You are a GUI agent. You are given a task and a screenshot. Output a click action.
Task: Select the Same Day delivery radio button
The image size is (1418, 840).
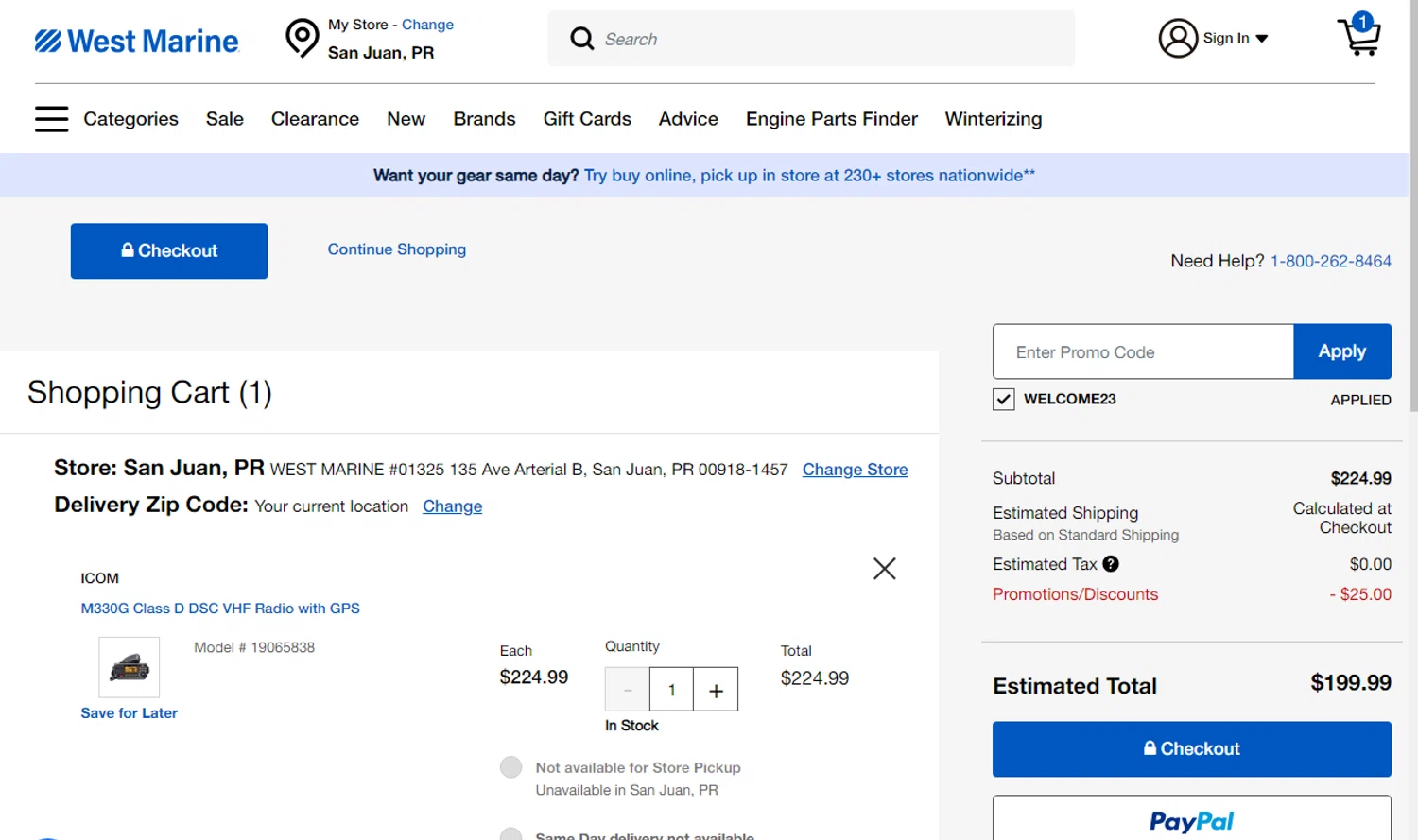click(x=511, y=835)
